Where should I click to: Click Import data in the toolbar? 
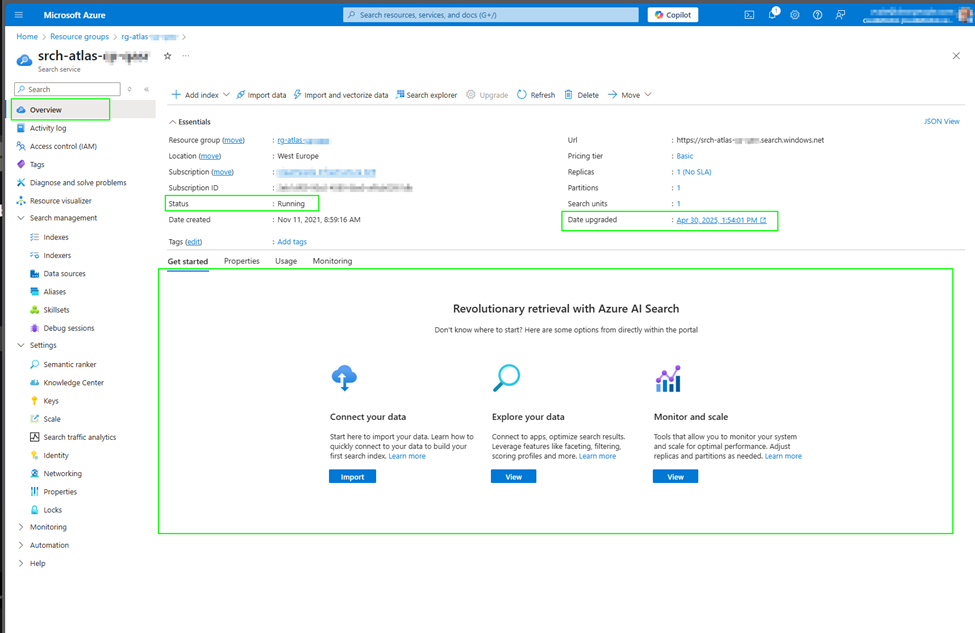(261, 95)
